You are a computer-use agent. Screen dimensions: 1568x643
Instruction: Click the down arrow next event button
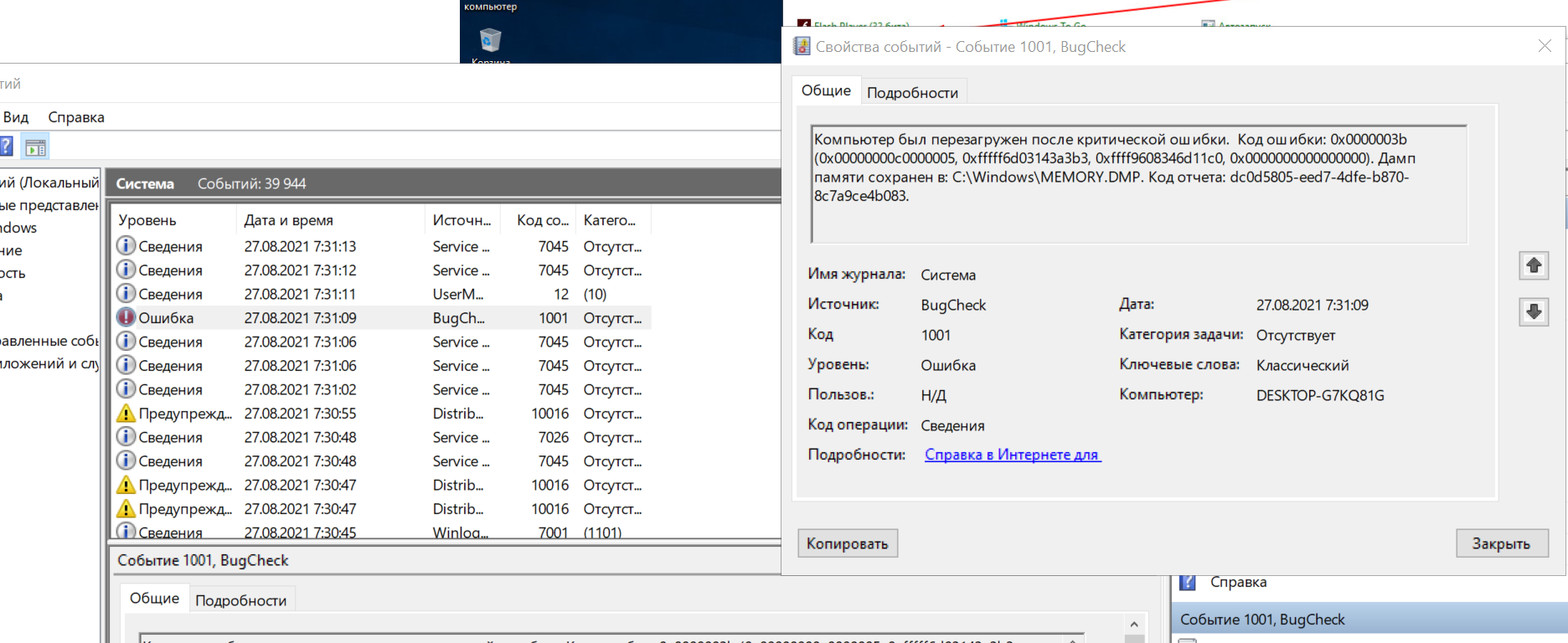pos(1534,311)
